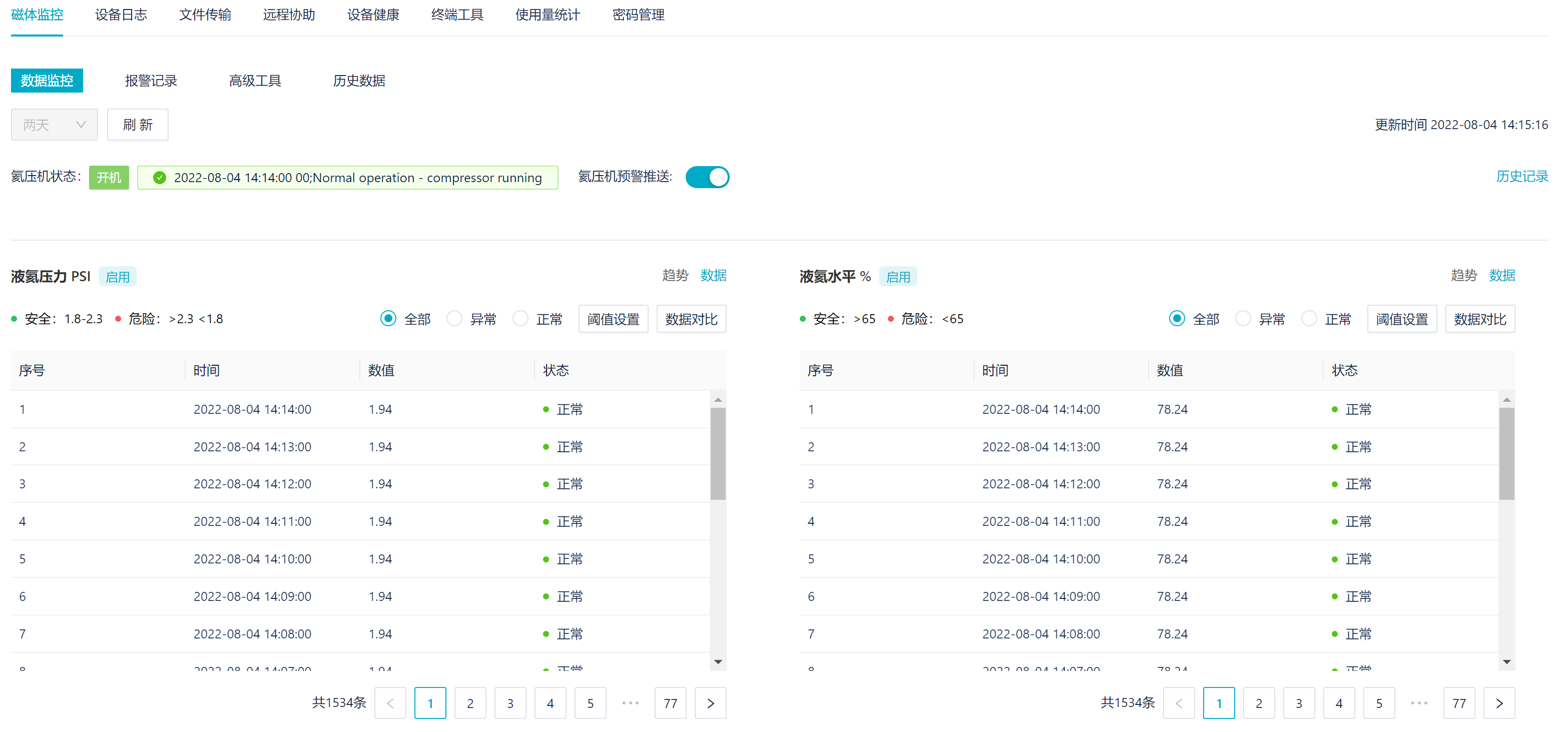Click previous page arrow under helium level table
Image resolution: width=1568 pixels, height=732 pixels.
[x=1179, y=703]
